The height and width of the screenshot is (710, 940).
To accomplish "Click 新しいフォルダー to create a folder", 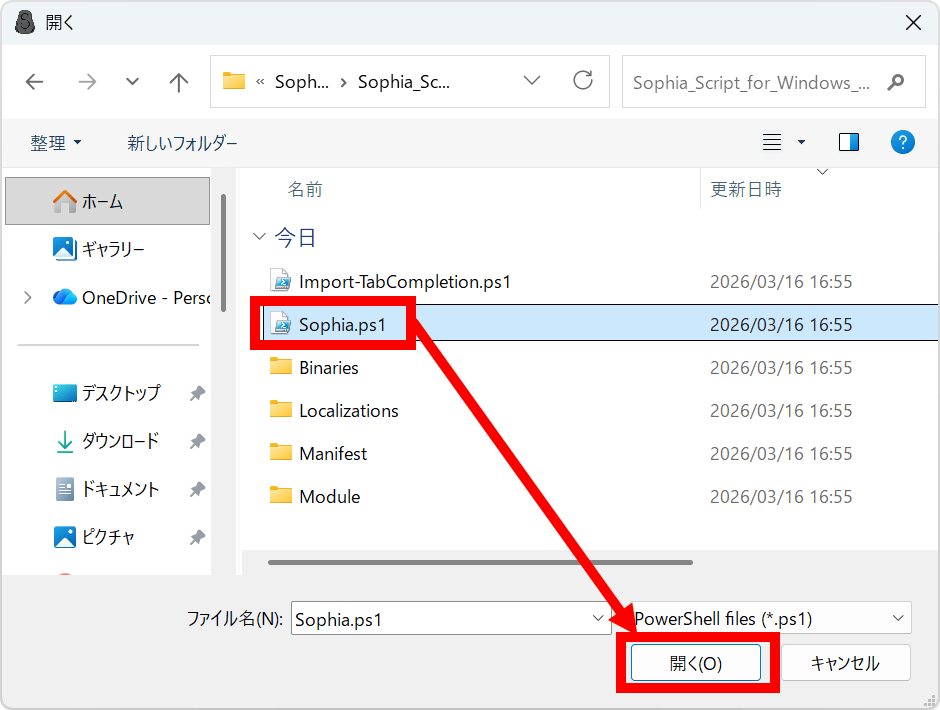I will pos(182,143).
